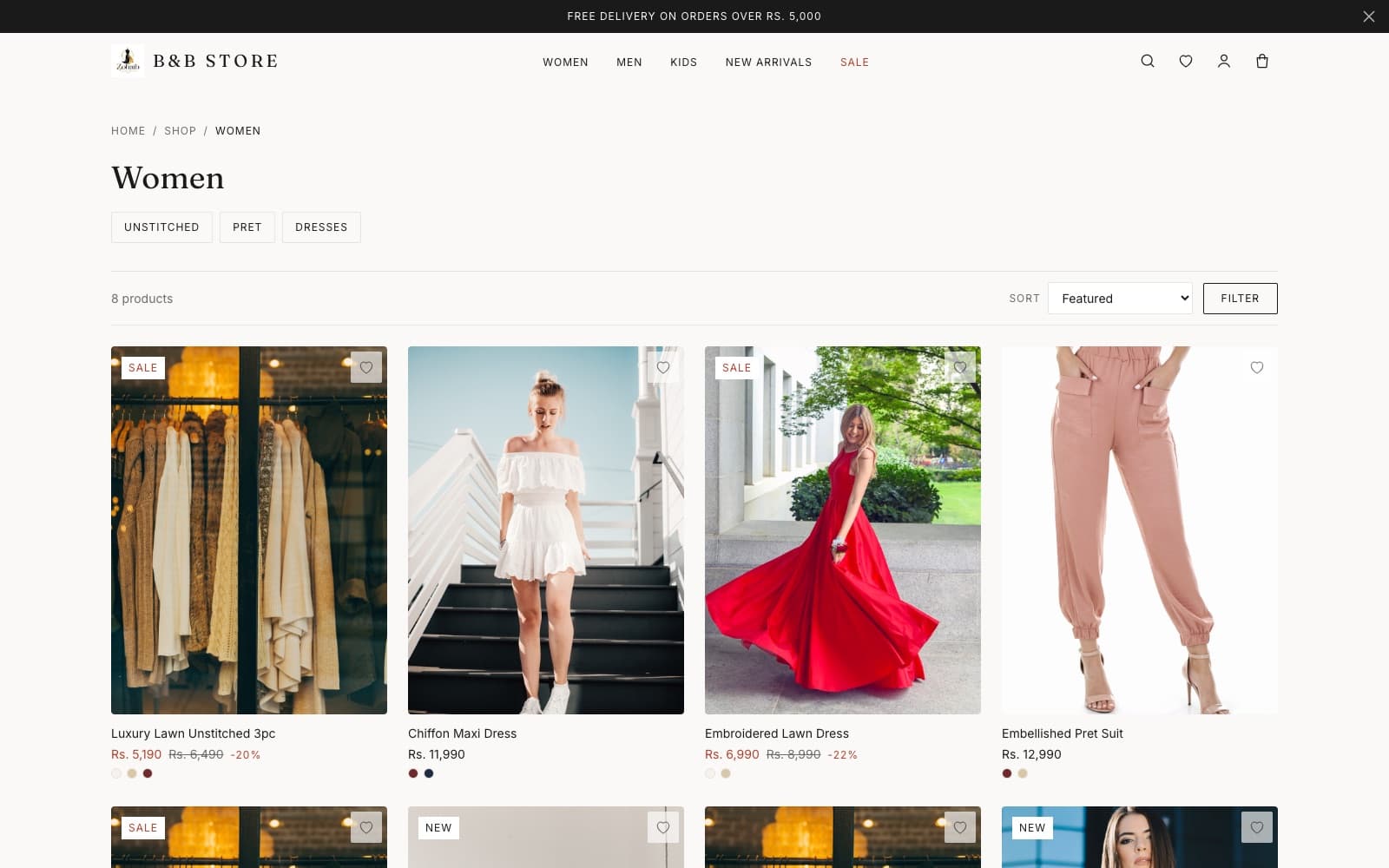Click the Rs. 12,990 price
Screen dimensions: 1389x868
click(1031, 754)
